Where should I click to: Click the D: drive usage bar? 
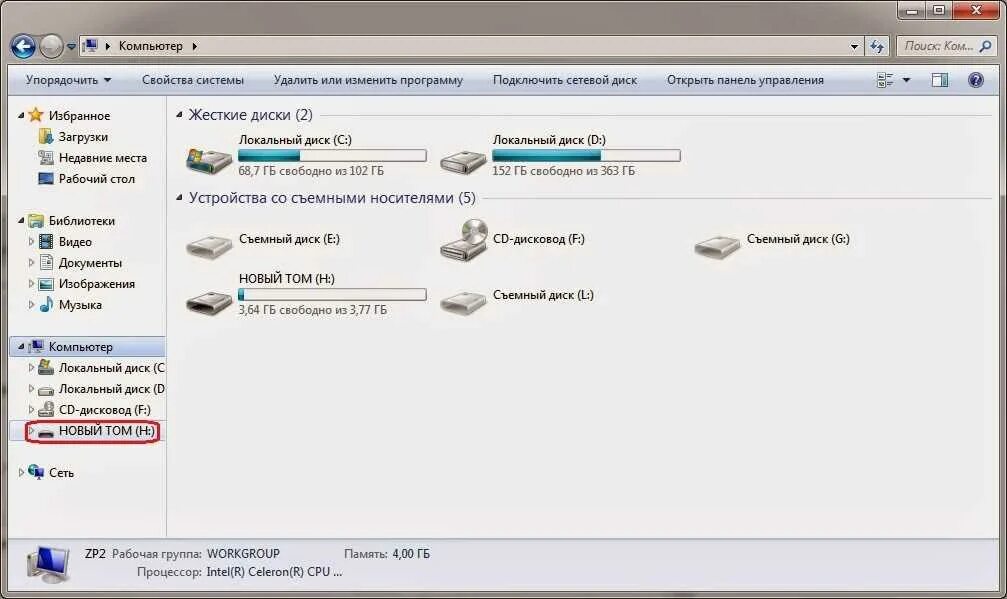click(x=586, y=155)
